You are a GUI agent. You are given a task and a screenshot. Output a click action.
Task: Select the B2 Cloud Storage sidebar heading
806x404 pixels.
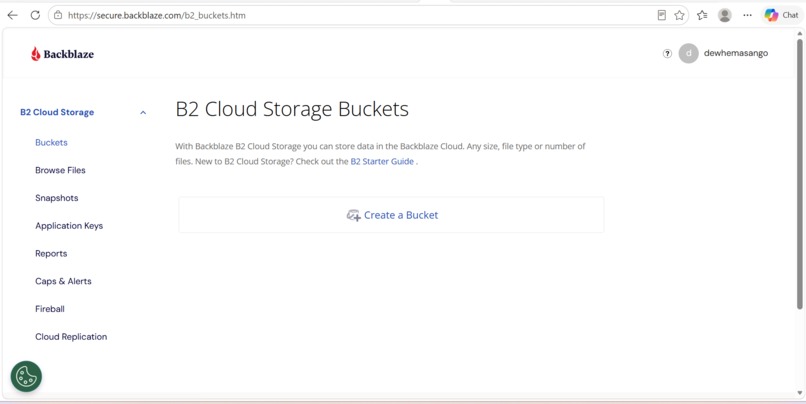(57, 112)
